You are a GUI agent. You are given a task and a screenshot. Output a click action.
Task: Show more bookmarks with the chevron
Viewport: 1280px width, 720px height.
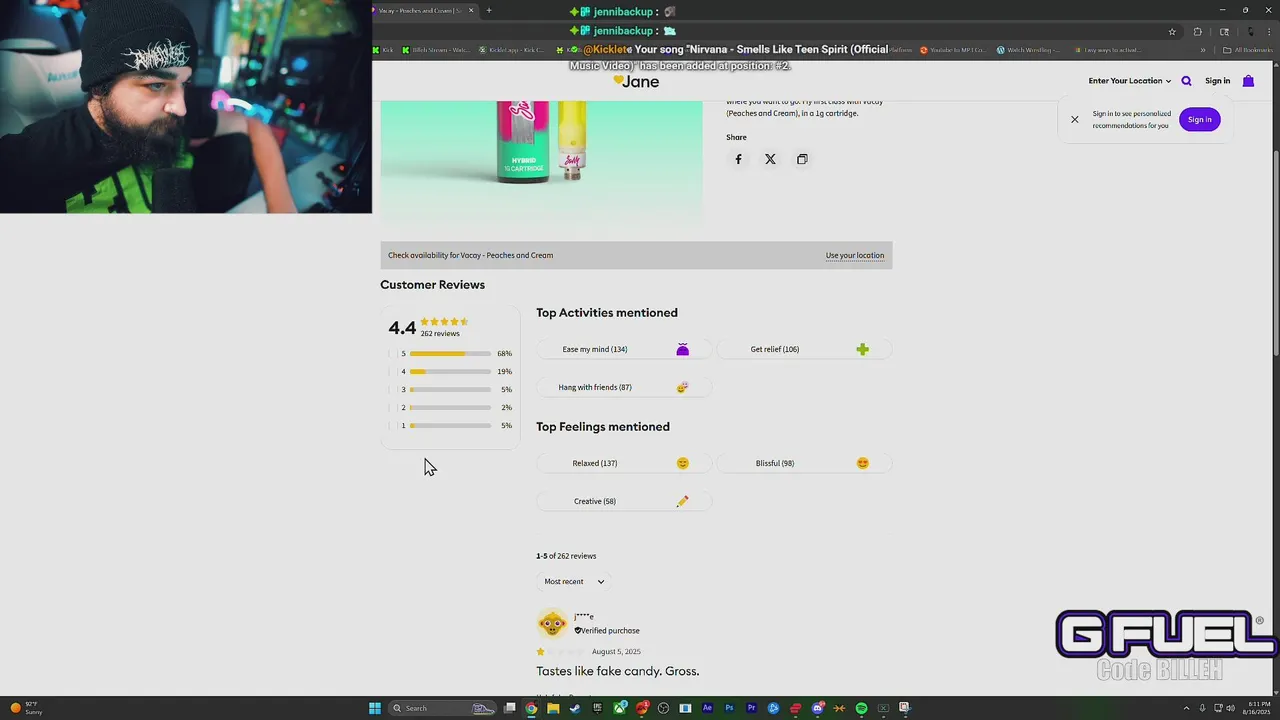click(1203, 50)
